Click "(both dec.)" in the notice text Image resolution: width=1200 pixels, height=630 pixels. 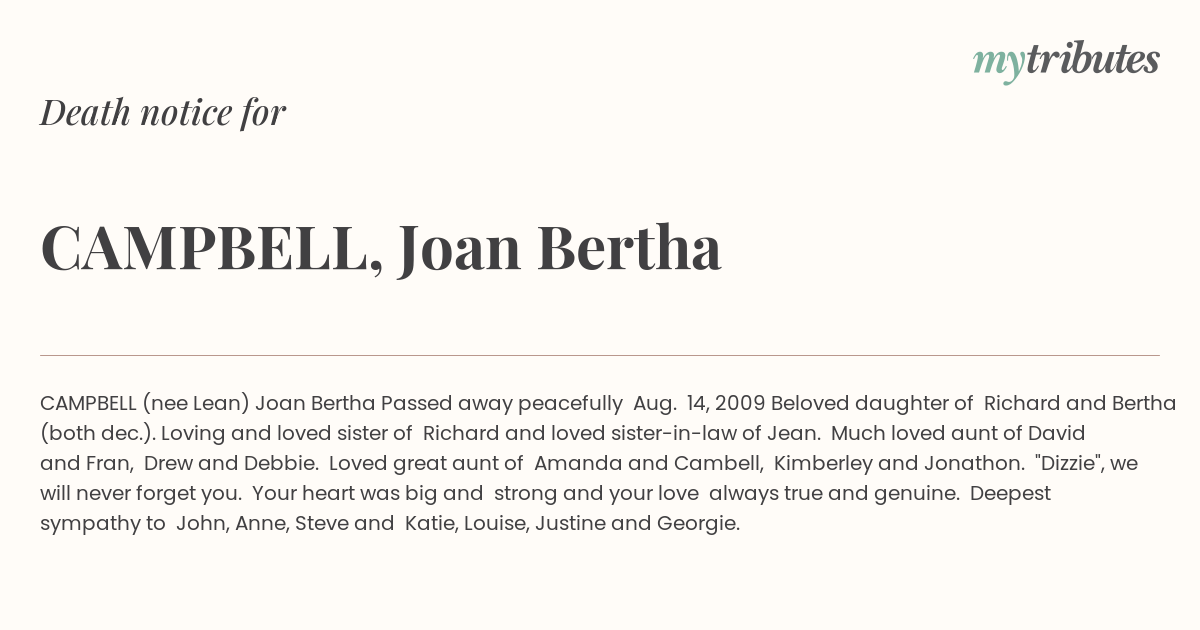pos(97,434)
